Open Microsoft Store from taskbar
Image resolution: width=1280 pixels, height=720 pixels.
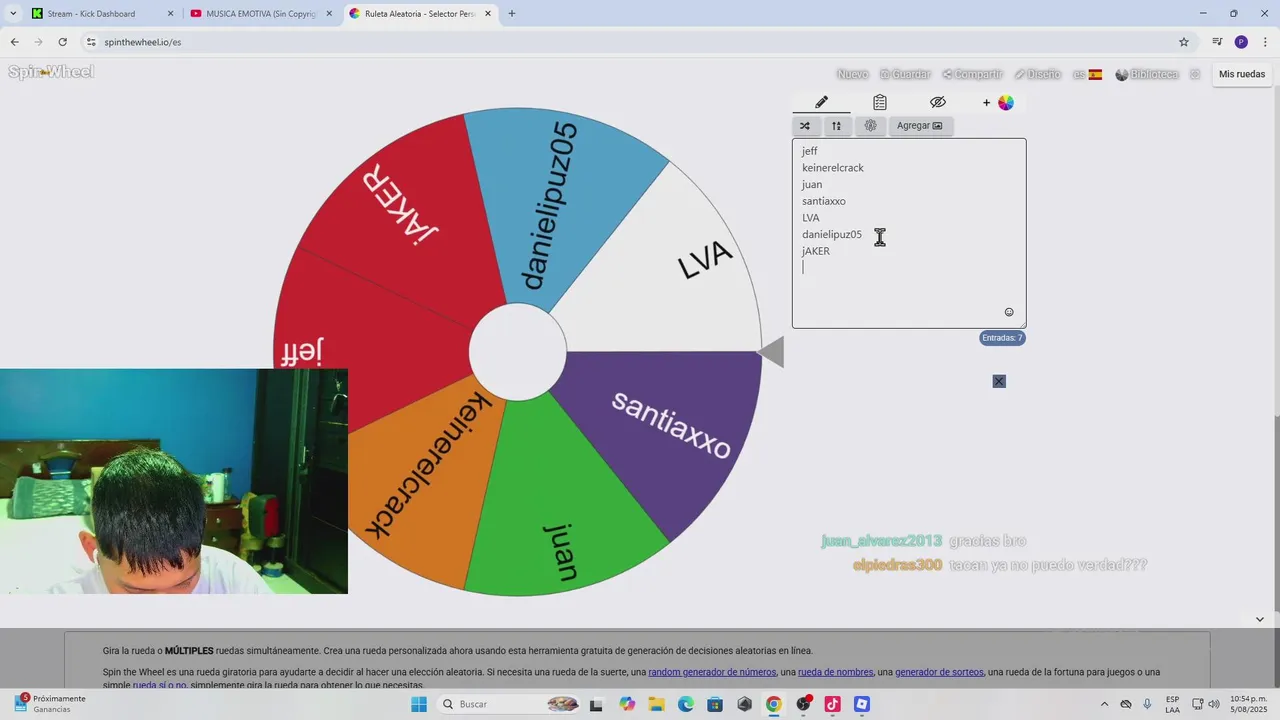(x=715, y=704)
